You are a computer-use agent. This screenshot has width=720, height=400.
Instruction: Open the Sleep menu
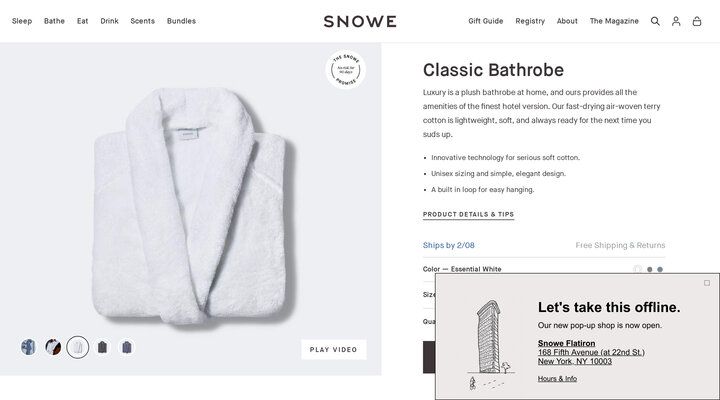[x=22, y=21]
